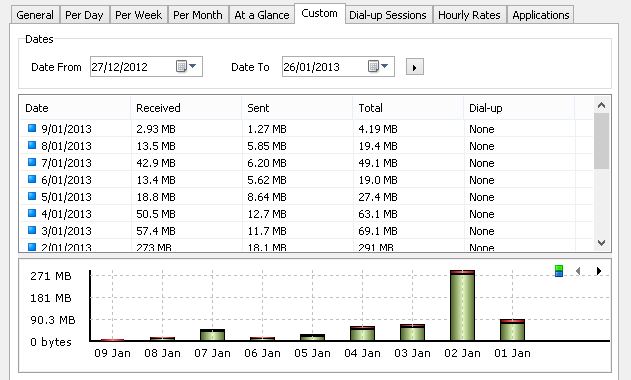Viewport: 631px width, 380px height.
Task: Click the 02 Jan bar in the chart
Action: tap(462, 306)
